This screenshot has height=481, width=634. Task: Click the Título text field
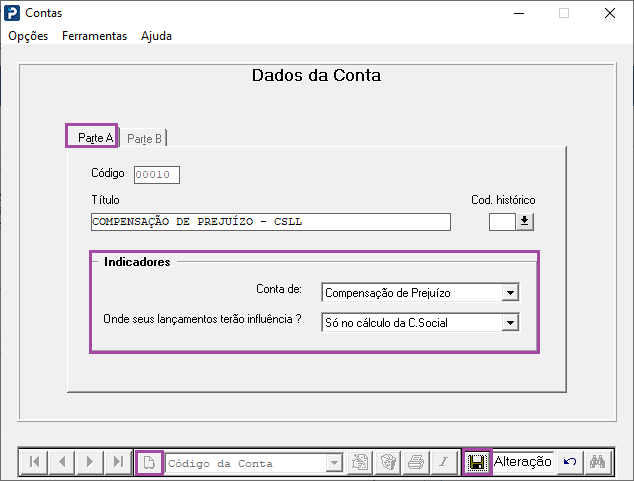click(271, 222)
